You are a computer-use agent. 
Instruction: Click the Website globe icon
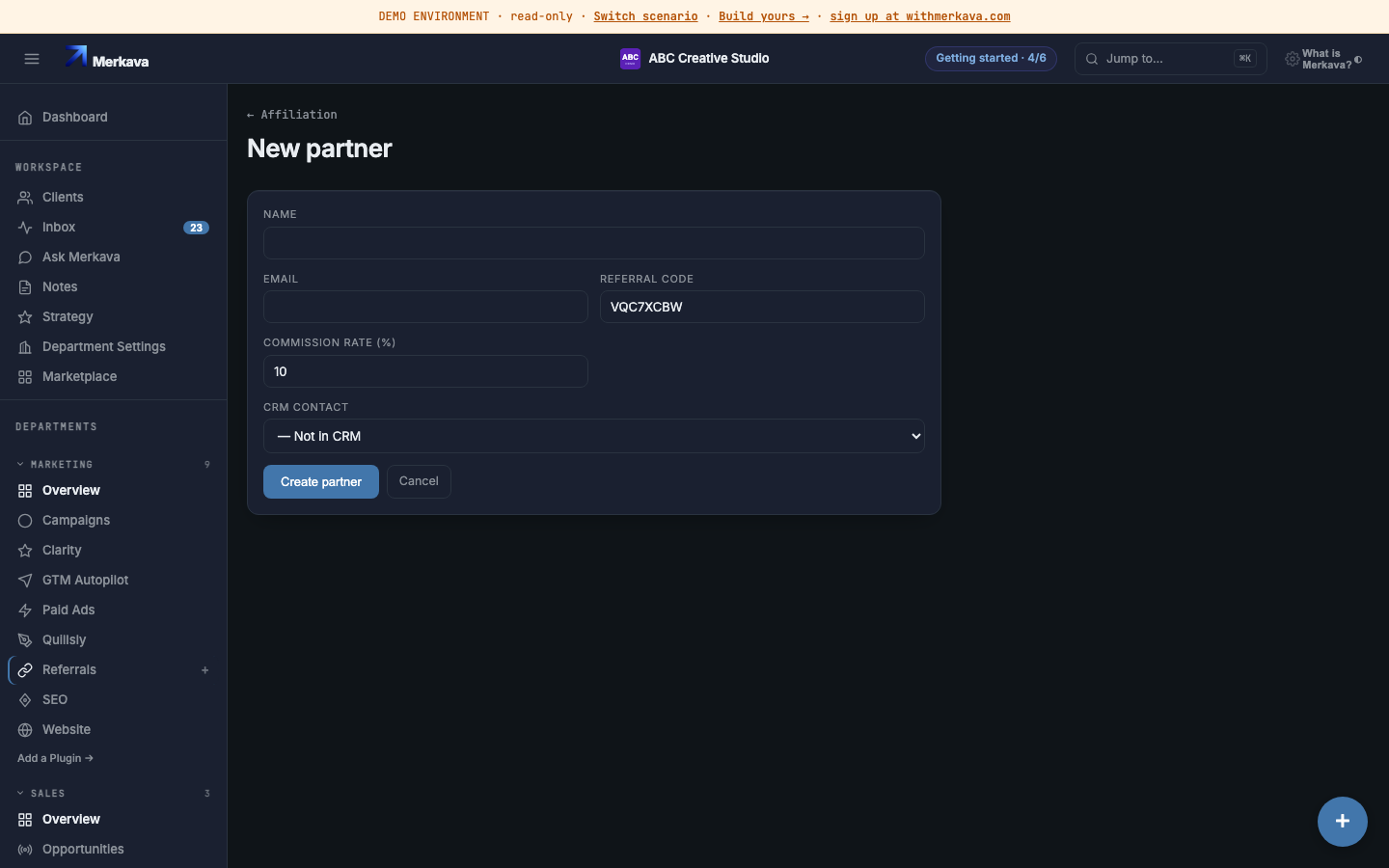[x=25, y=730]
